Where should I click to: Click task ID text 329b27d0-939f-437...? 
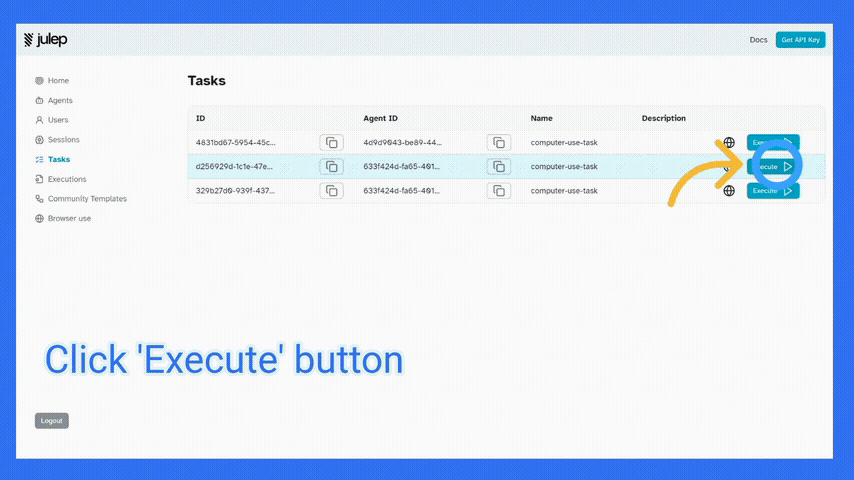pyautogui.click(x=235, y=191)
